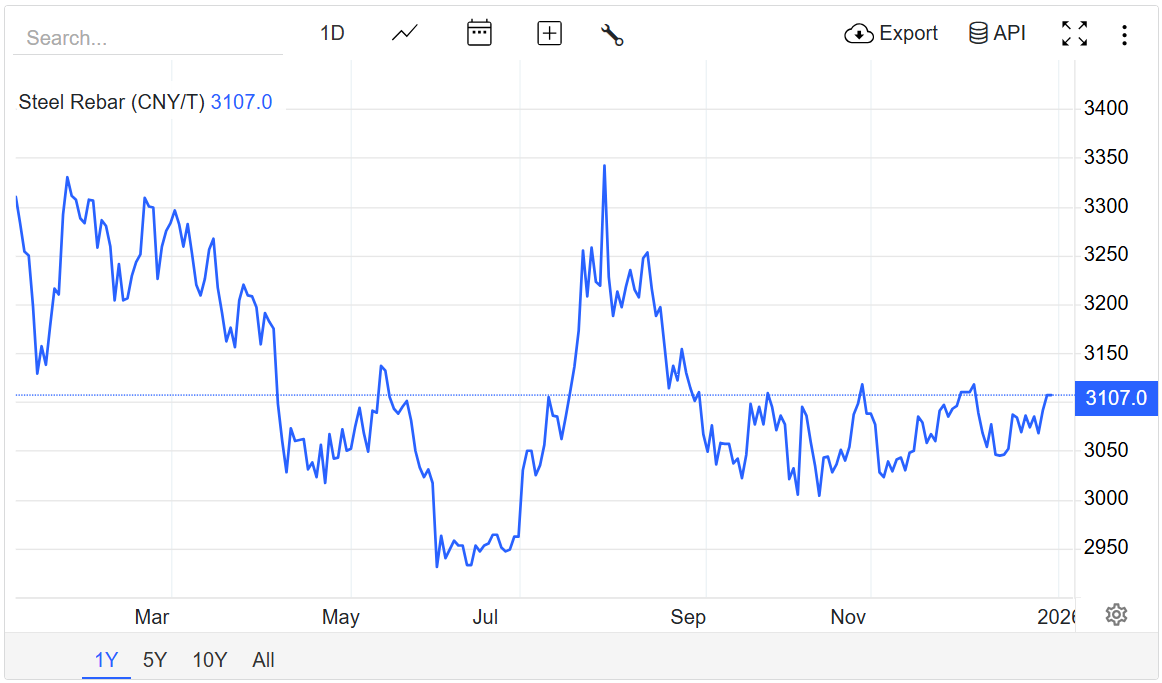This screenshot has height=683, width=1162.
Task: Open the three-dot more options menu
Action: (x=1124, y=35)
